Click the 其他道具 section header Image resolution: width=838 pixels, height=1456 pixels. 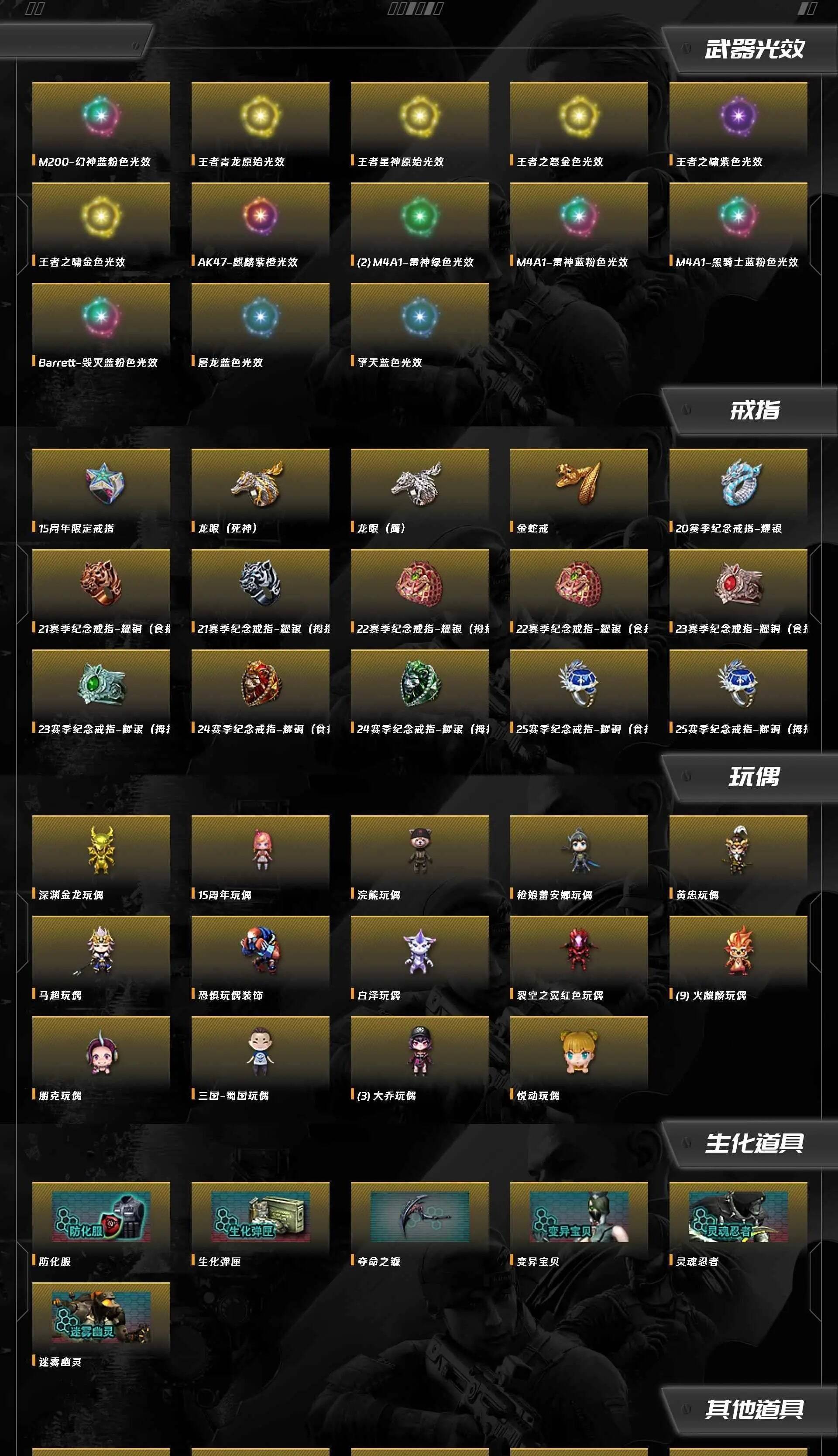(x=754, y=1409)
